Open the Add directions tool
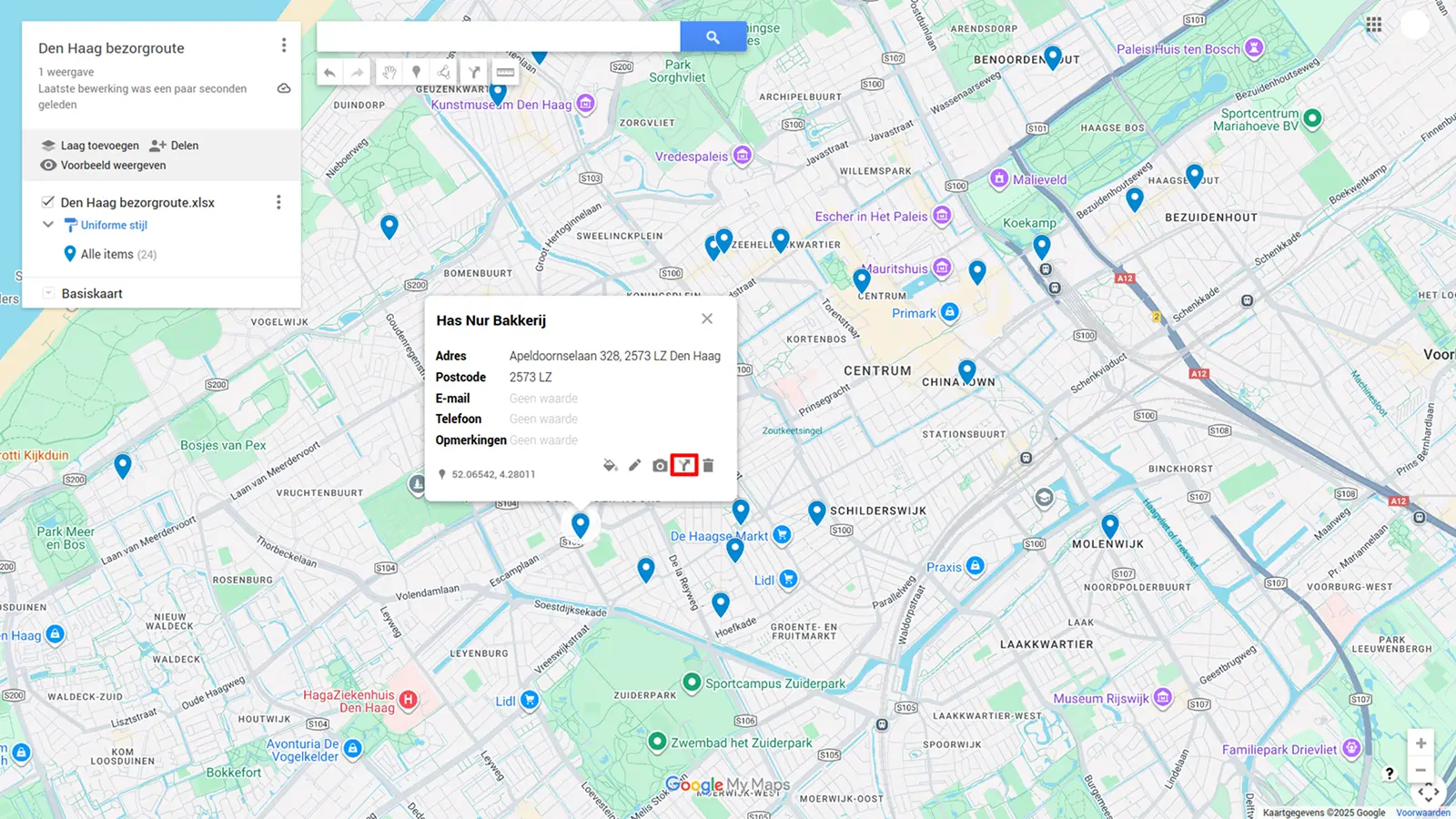The image size is (1456, 819). point(474,72)
